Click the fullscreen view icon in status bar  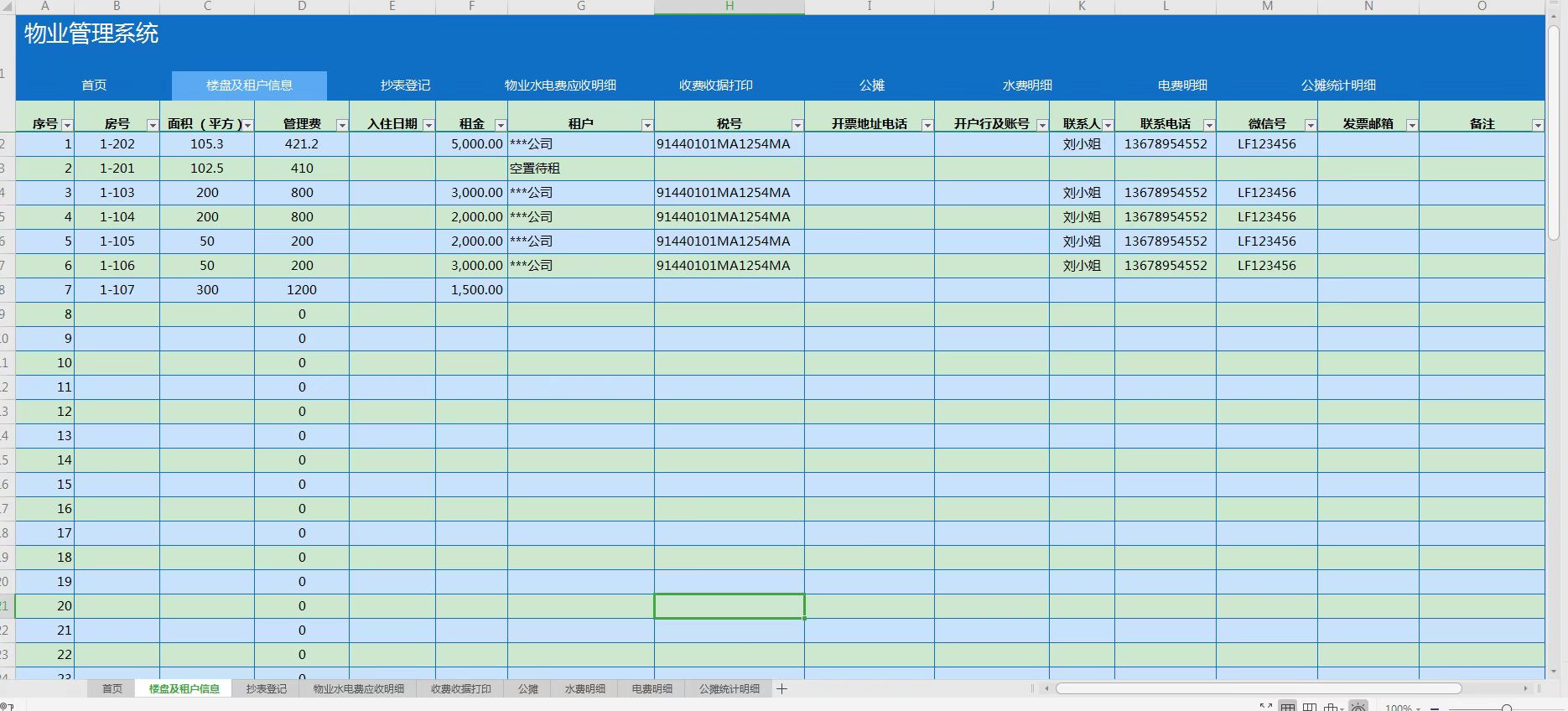click(1265, 708)
